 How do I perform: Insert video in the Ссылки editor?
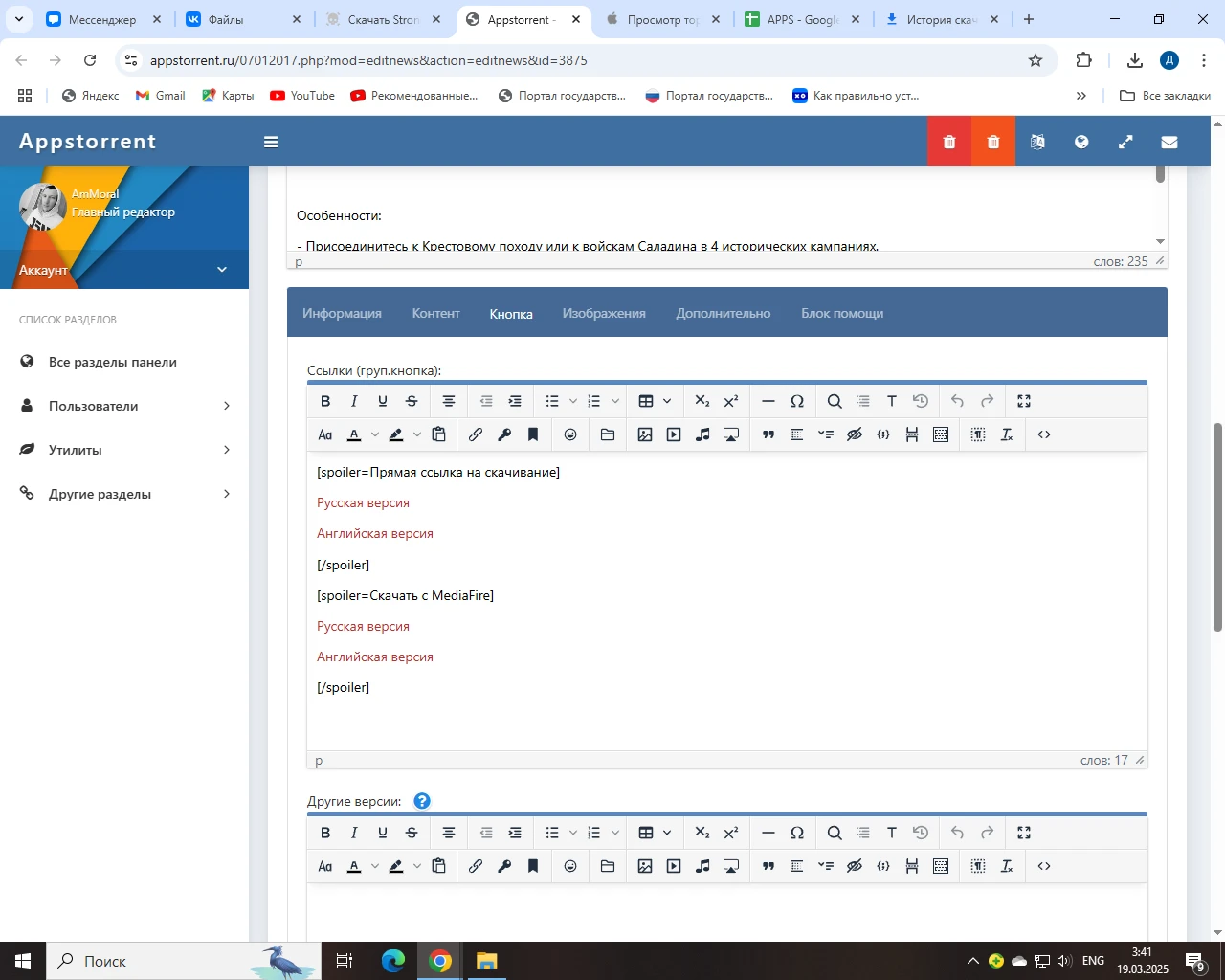[674, 434]
